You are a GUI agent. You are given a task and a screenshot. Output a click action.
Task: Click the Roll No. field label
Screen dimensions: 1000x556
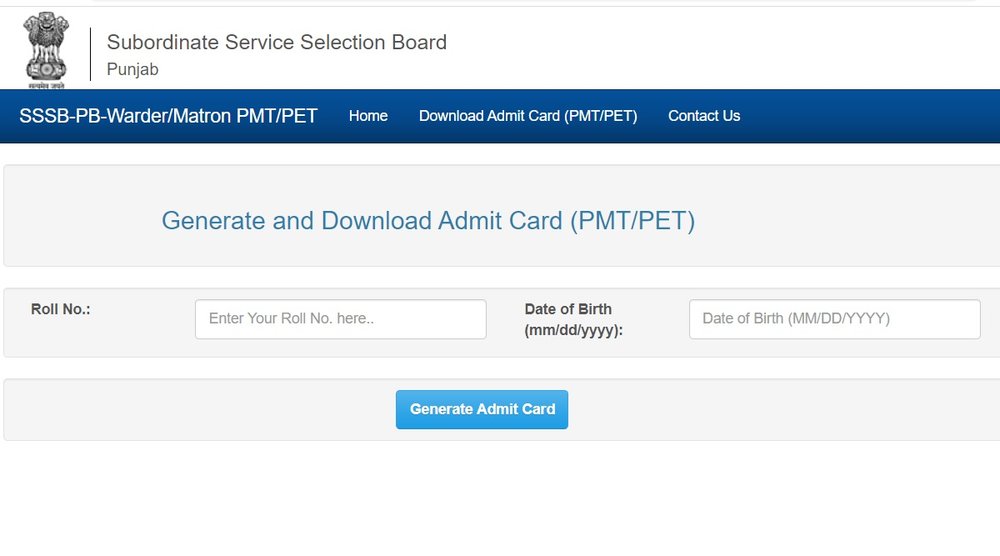[61, 310]
